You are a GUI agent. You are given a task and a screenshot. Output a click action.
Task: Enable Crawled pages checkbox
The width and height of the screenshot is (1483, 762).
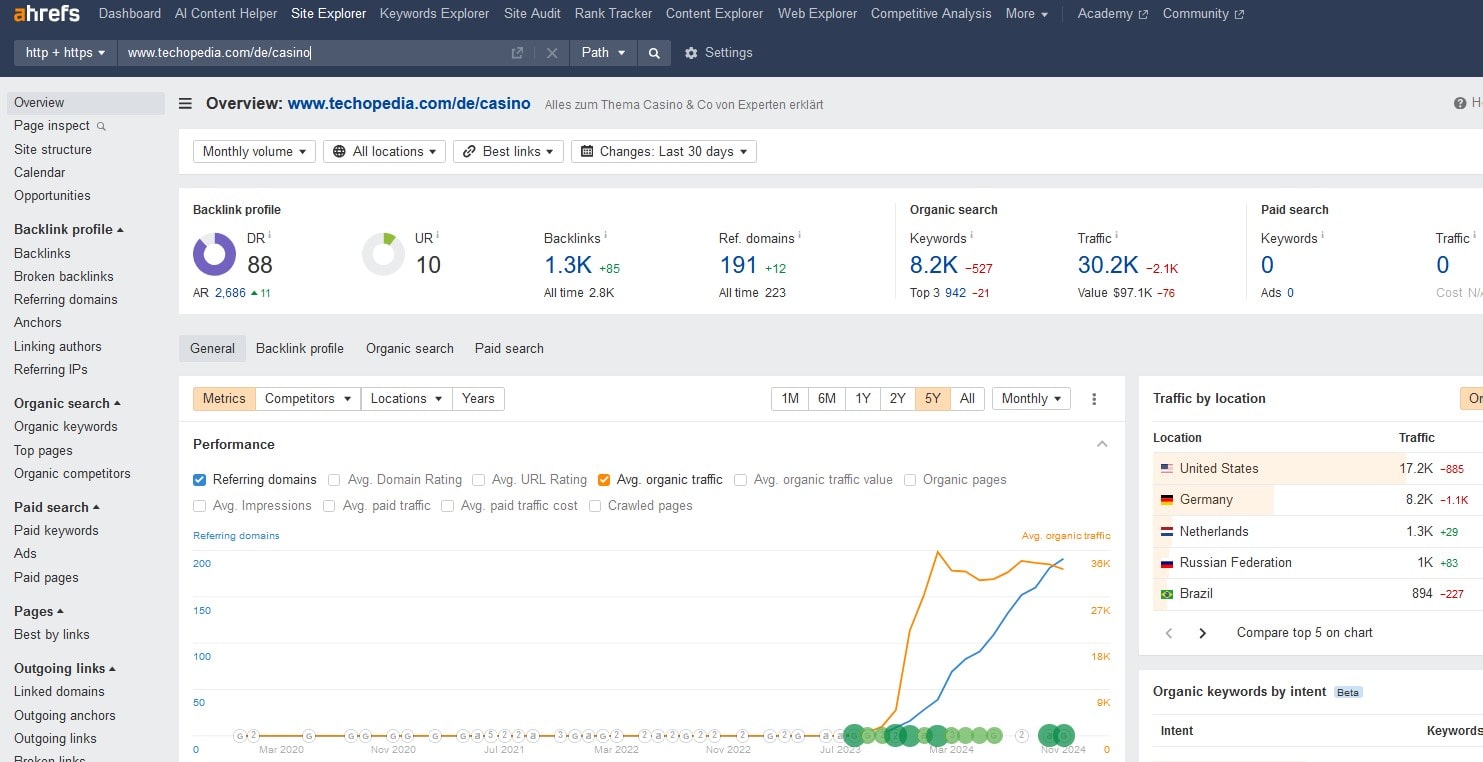[x=595, y=506]
